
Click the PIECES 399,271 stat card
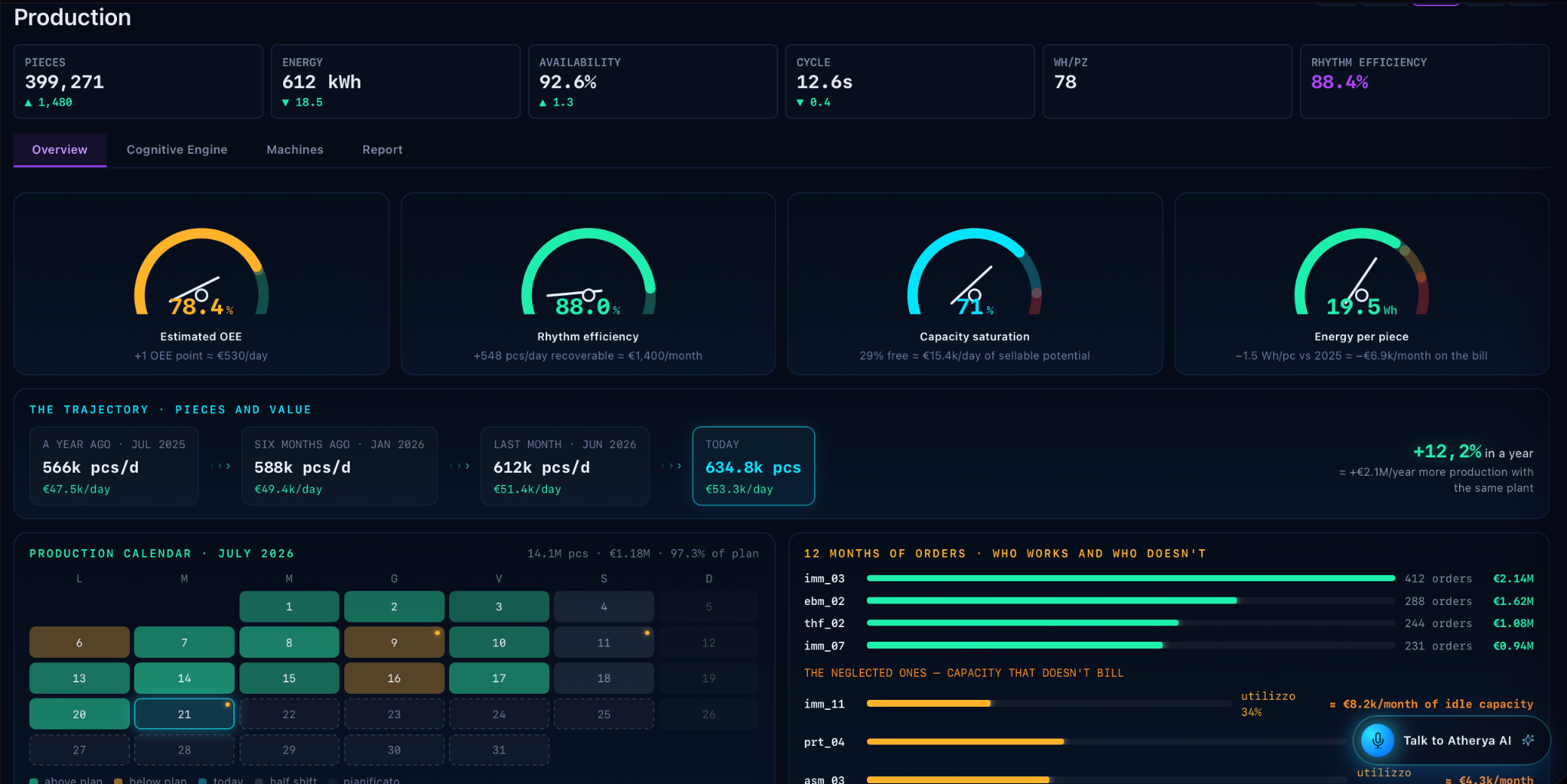[138, 81]
